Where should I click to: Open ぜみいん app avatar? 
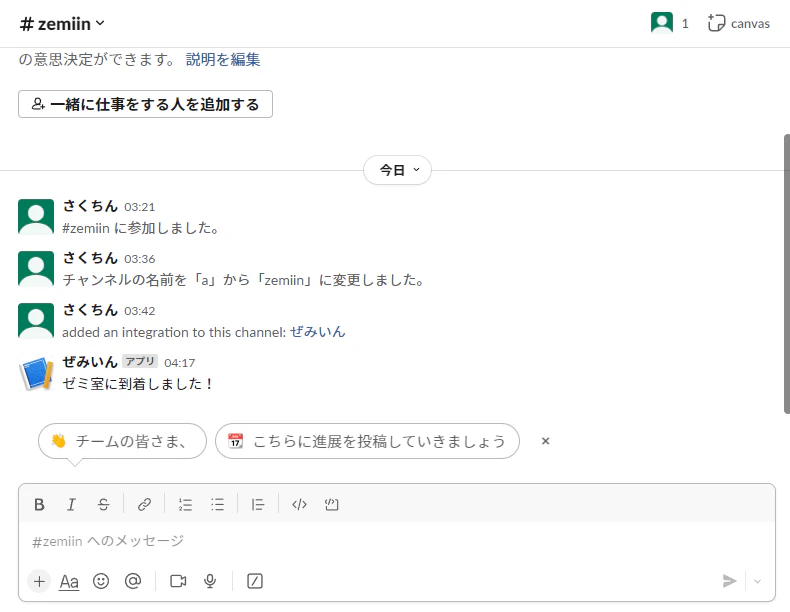tap(36, 373)
